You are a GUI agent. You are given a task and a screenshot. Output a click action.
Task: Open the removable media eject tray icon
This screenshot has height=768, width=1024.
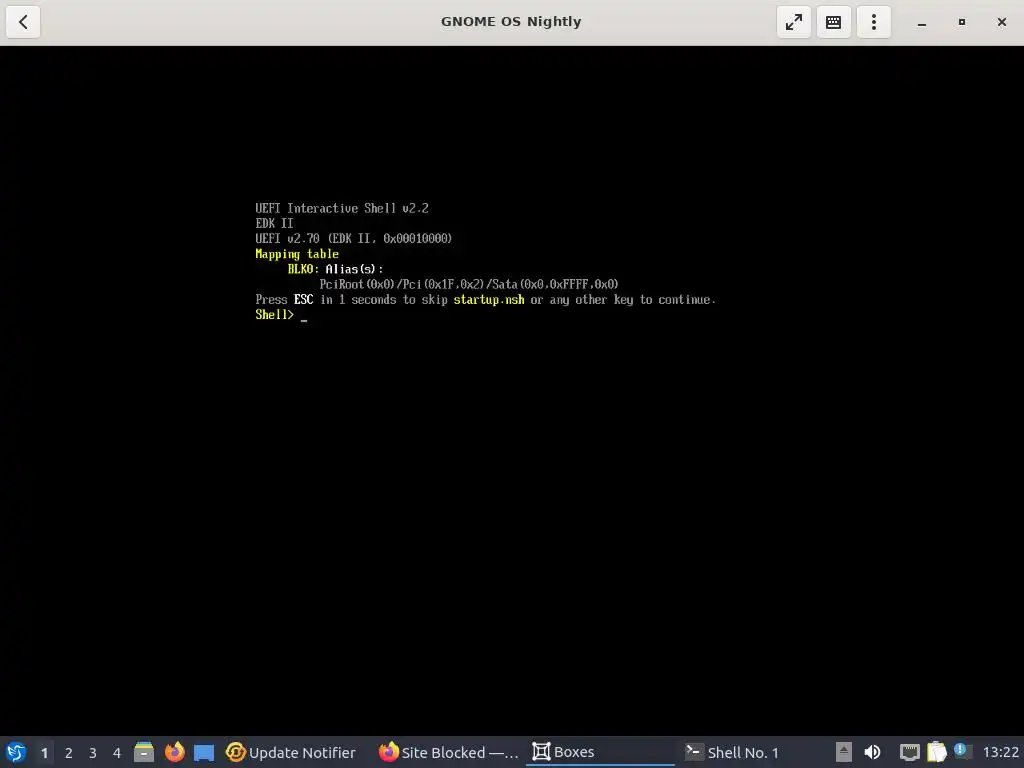coord(844,752)
